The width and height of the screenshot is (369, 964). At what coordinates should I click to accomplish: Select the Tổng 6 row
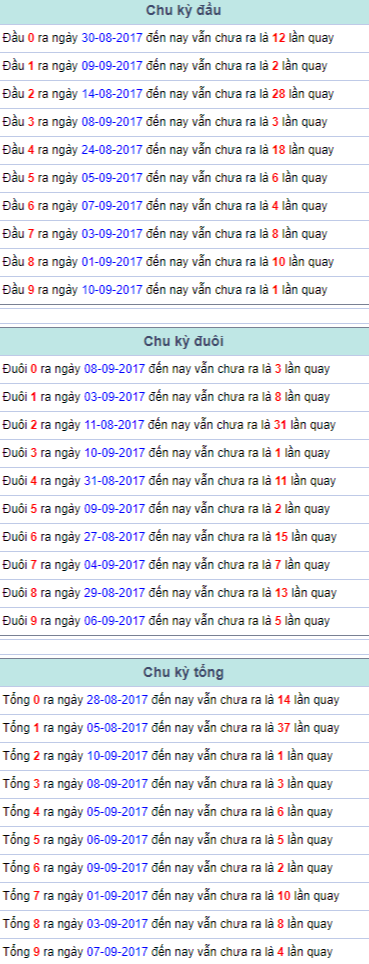tap(184, 868)
